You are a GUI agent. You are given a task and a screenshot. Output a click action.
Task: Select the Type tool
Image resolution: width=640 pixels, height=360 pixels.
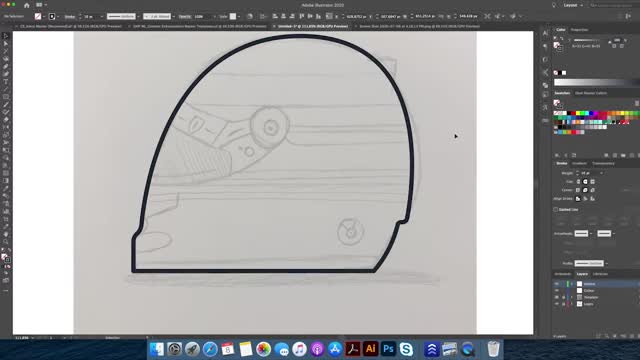[6, 82]
